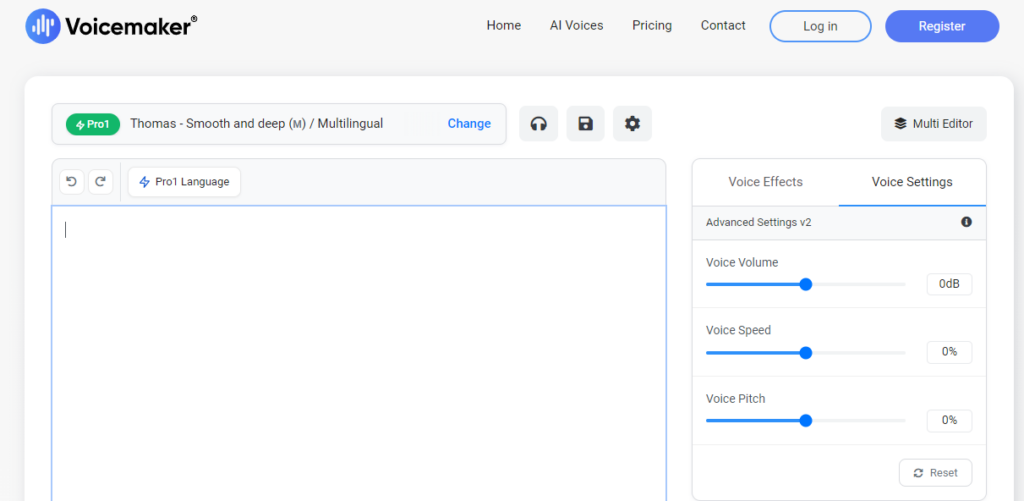The image size is (1024, 501).
Task: Click the headphones listen icon
Action: pos(538,124)
